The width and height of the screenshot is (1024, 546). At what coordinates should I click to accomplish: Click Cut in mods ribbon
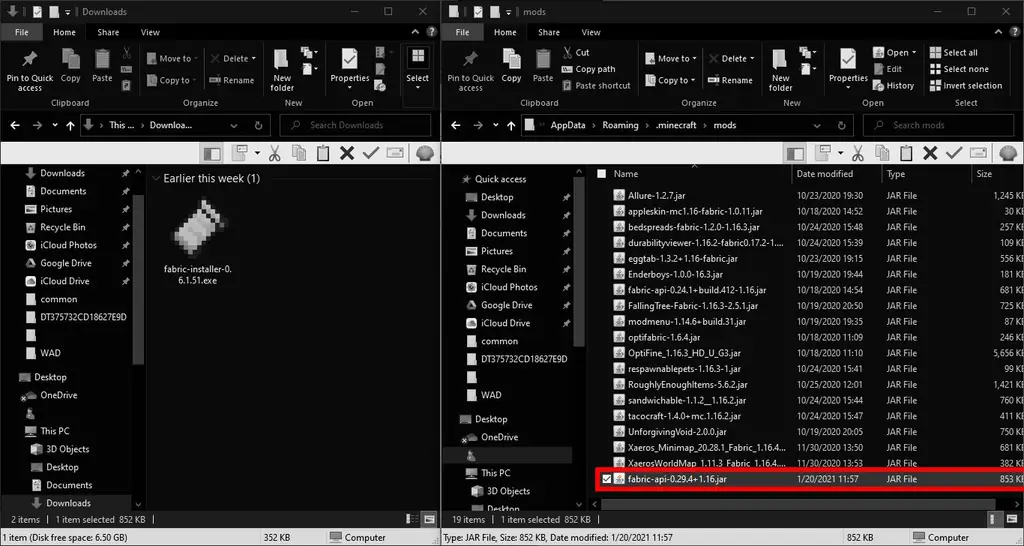coord(575,52)
